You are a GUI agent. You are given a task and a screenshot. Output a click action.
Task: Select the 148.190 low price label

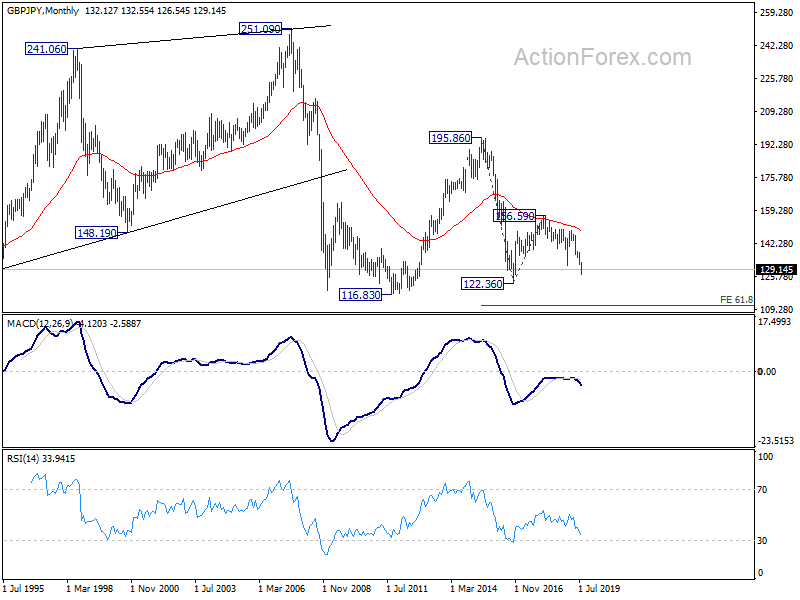96,233
